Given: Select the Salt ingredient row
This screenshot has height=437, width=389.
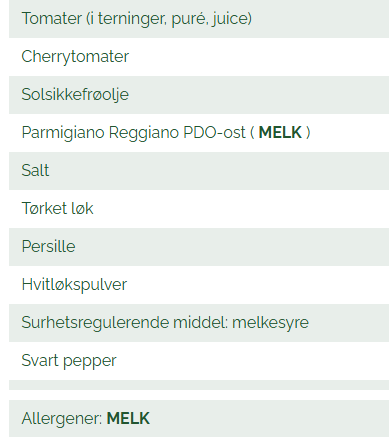Looking at the screenshot, I should 199,171.
